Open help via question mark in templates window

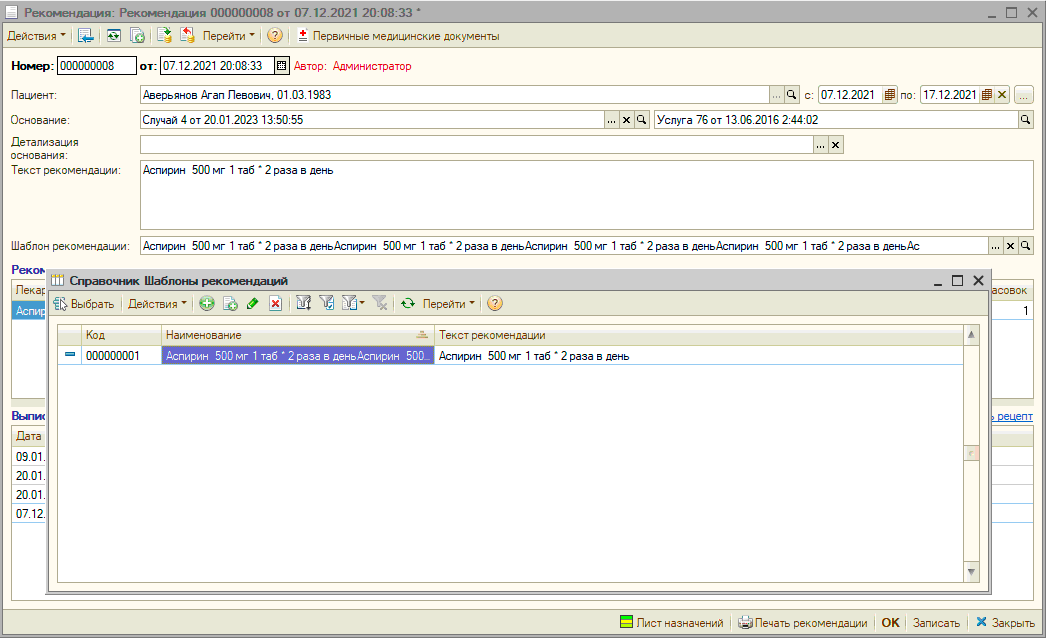pos(494,303)
